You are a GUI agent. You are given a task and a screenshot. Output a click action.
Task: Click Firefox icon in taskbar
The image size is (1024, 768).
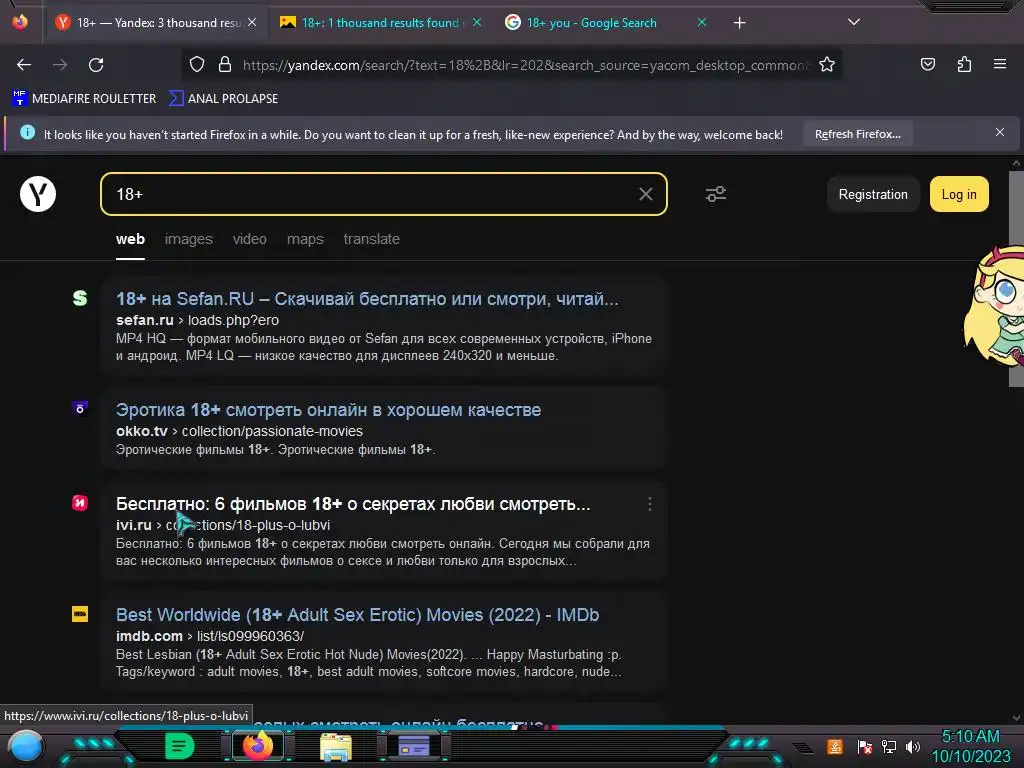pyautogui.click(x=257, y=746)
